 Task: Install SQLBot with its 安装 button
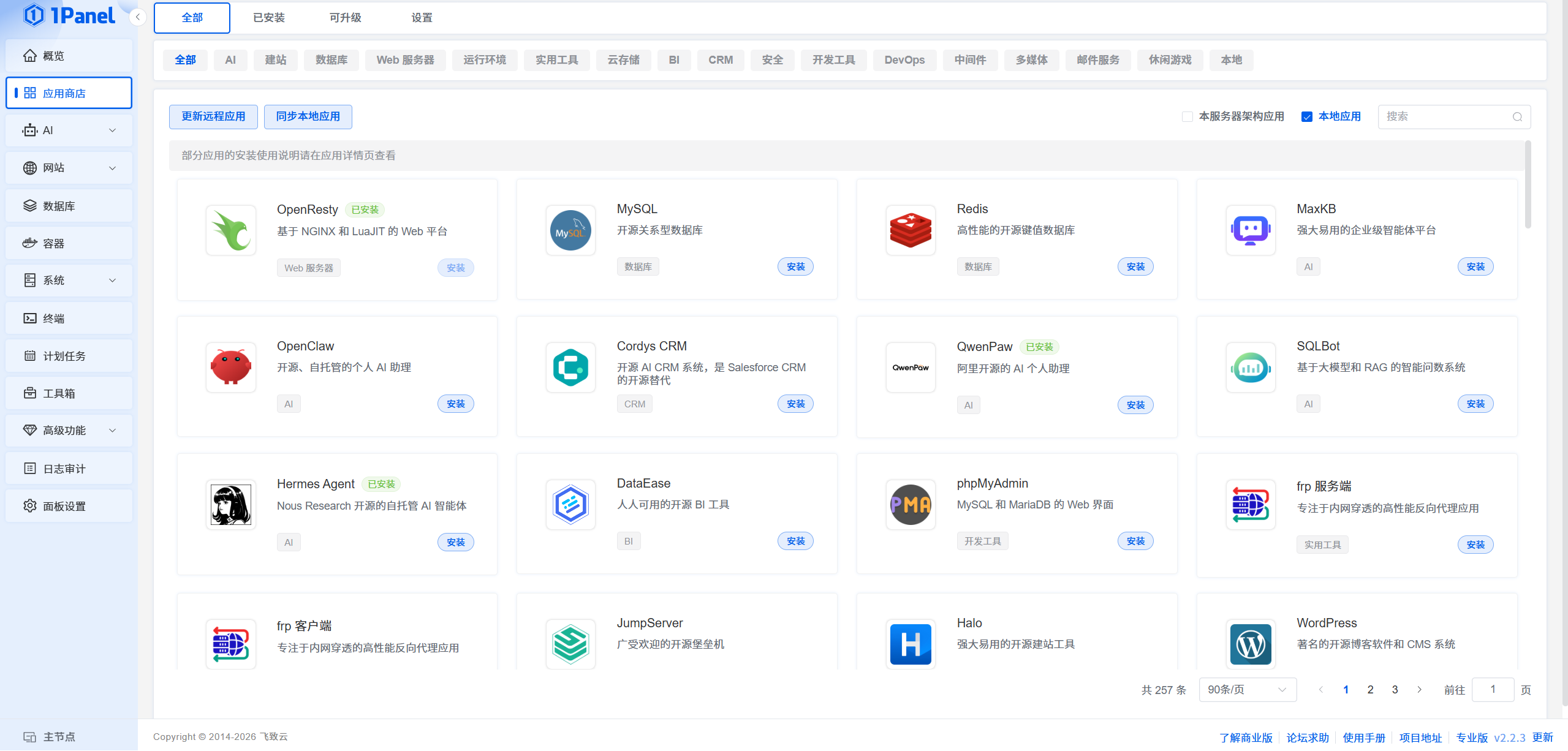(x=1475, y=404)
